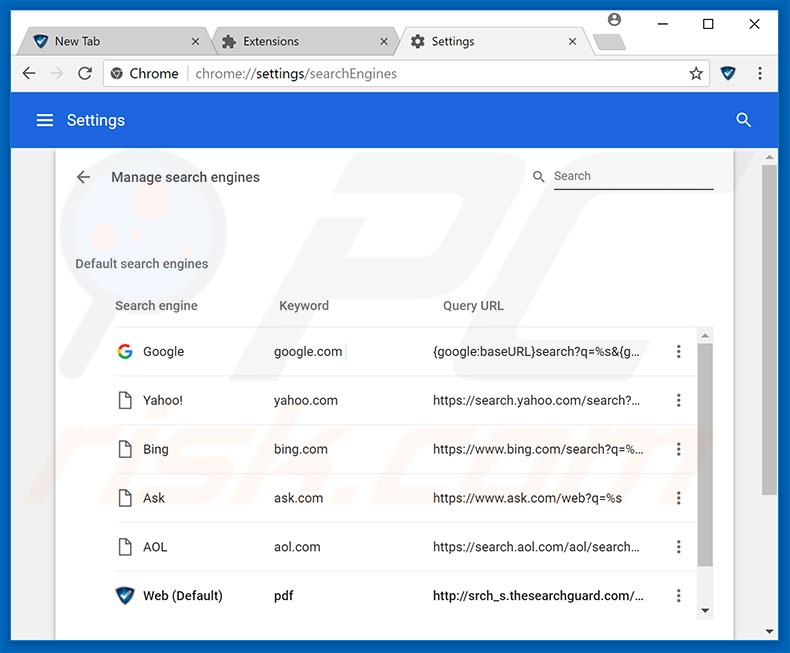The image size is (790, 653).
Task: Click the {google:baseURL} query URL
Action: point(536,351)
